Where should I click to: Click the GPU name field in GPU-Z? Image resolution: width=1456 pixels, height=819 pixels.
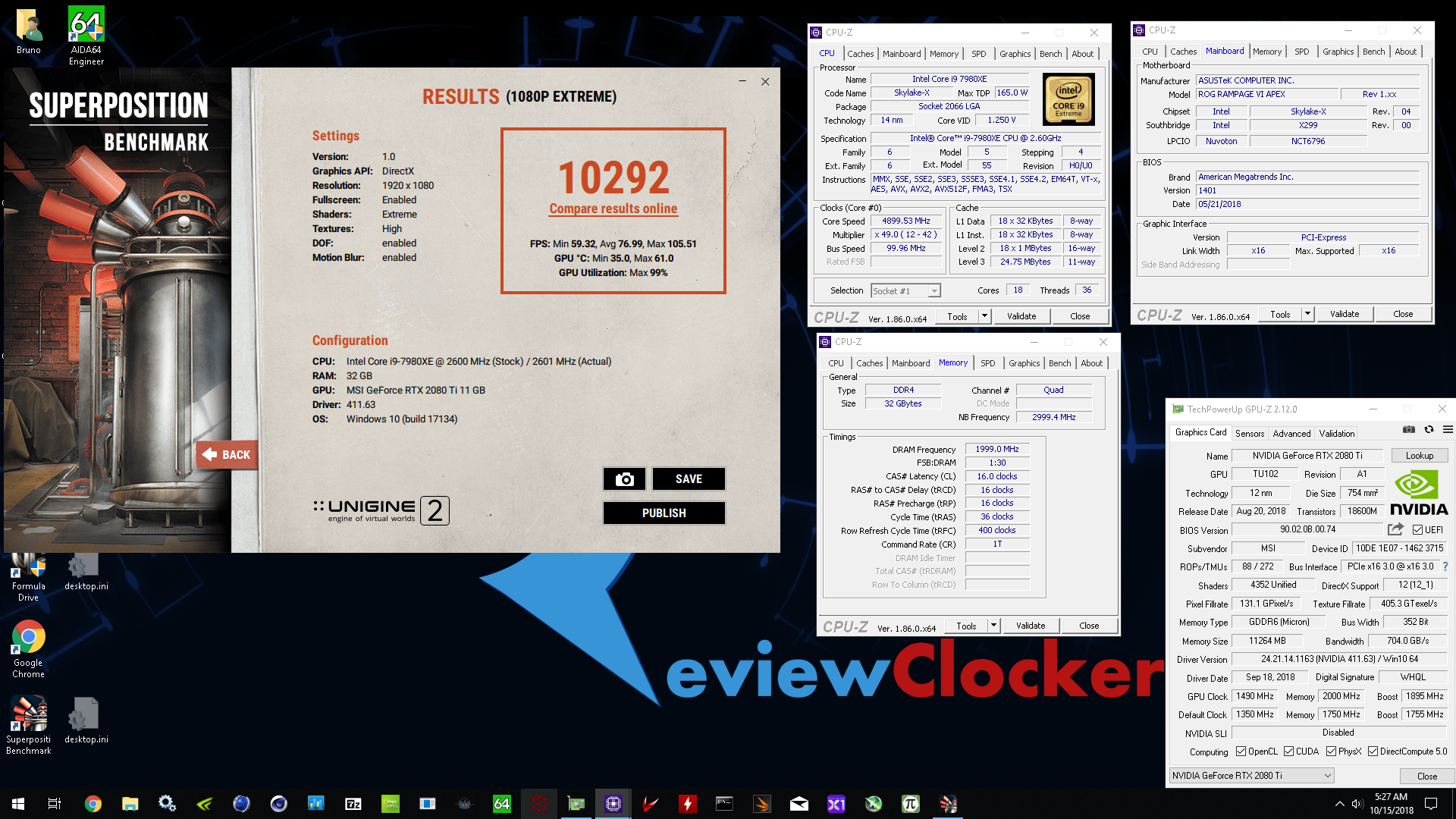pyautogui.click(x=1307, y=456)
